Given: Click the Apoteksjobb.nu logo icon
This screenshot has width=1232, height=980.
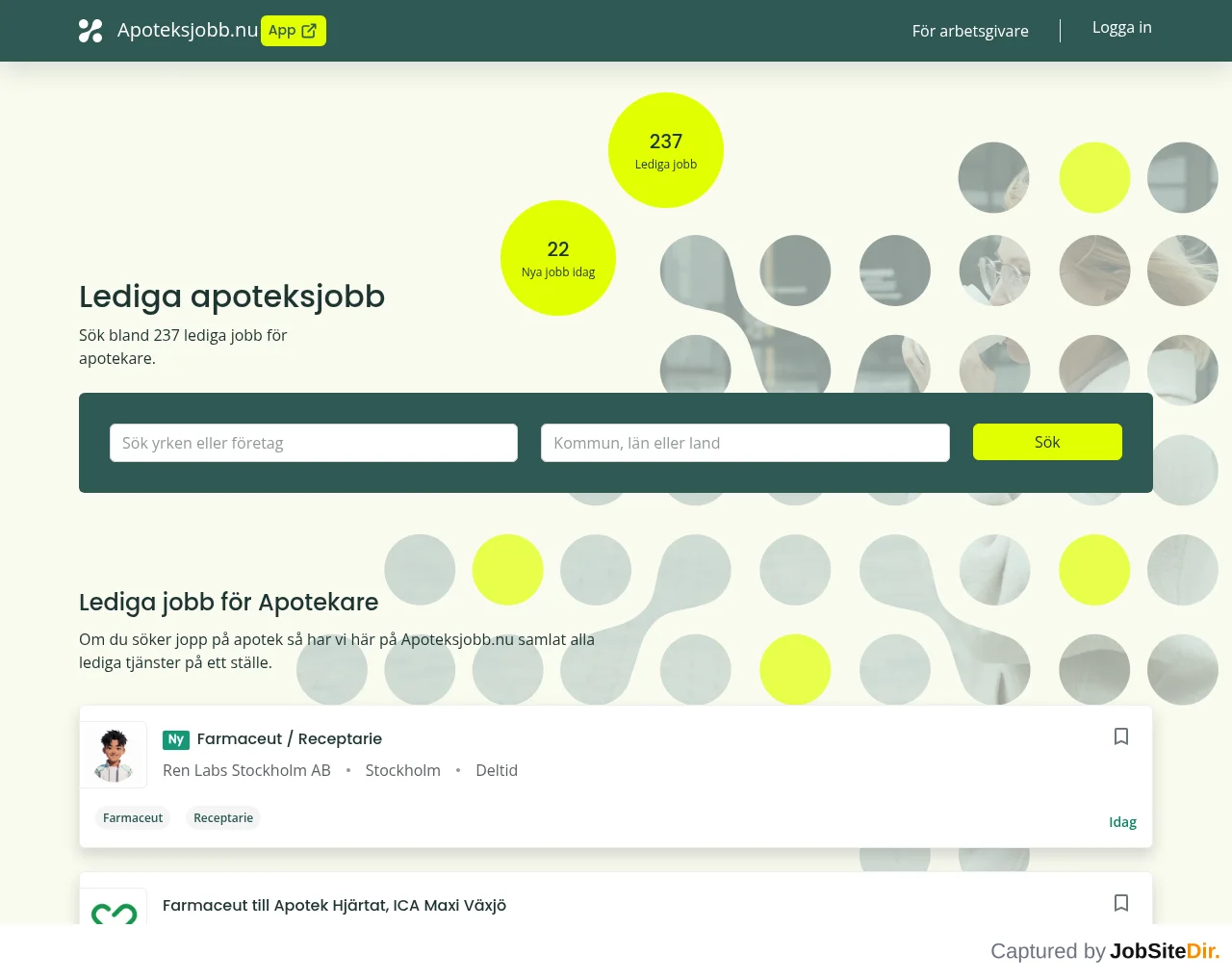Looking at the screenshot, I should (x=90, y=31).
